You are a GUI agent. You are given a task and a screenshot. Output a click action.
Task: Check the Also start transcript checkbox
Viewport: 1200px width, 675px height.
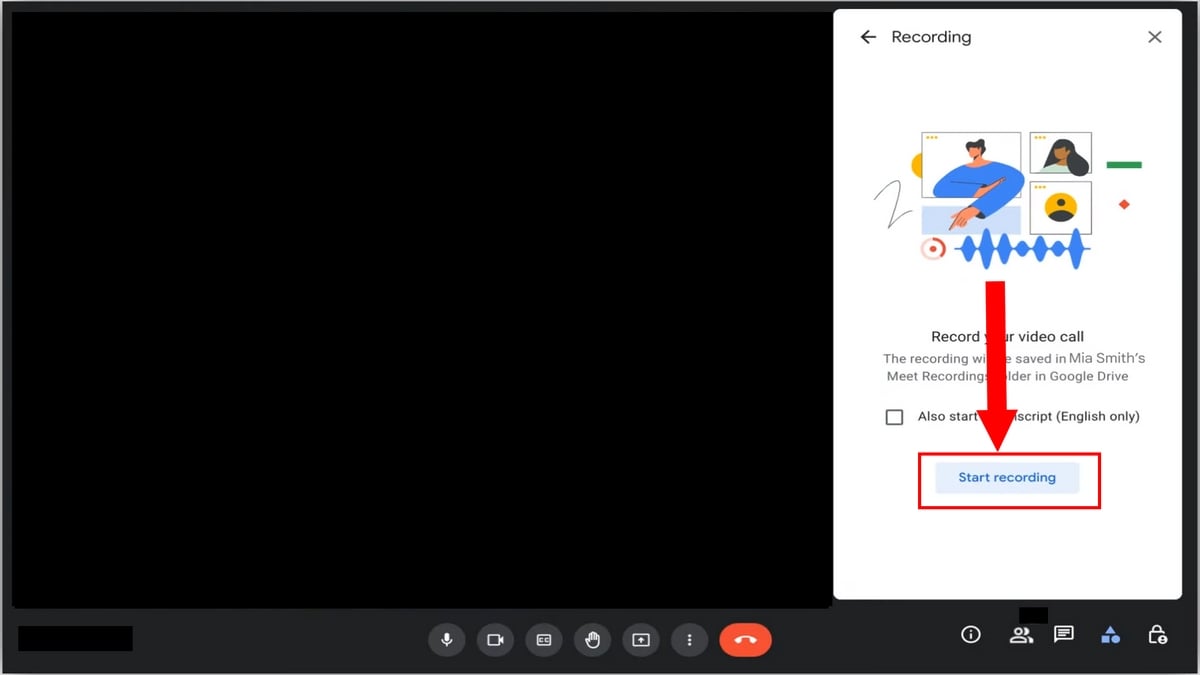895,417
